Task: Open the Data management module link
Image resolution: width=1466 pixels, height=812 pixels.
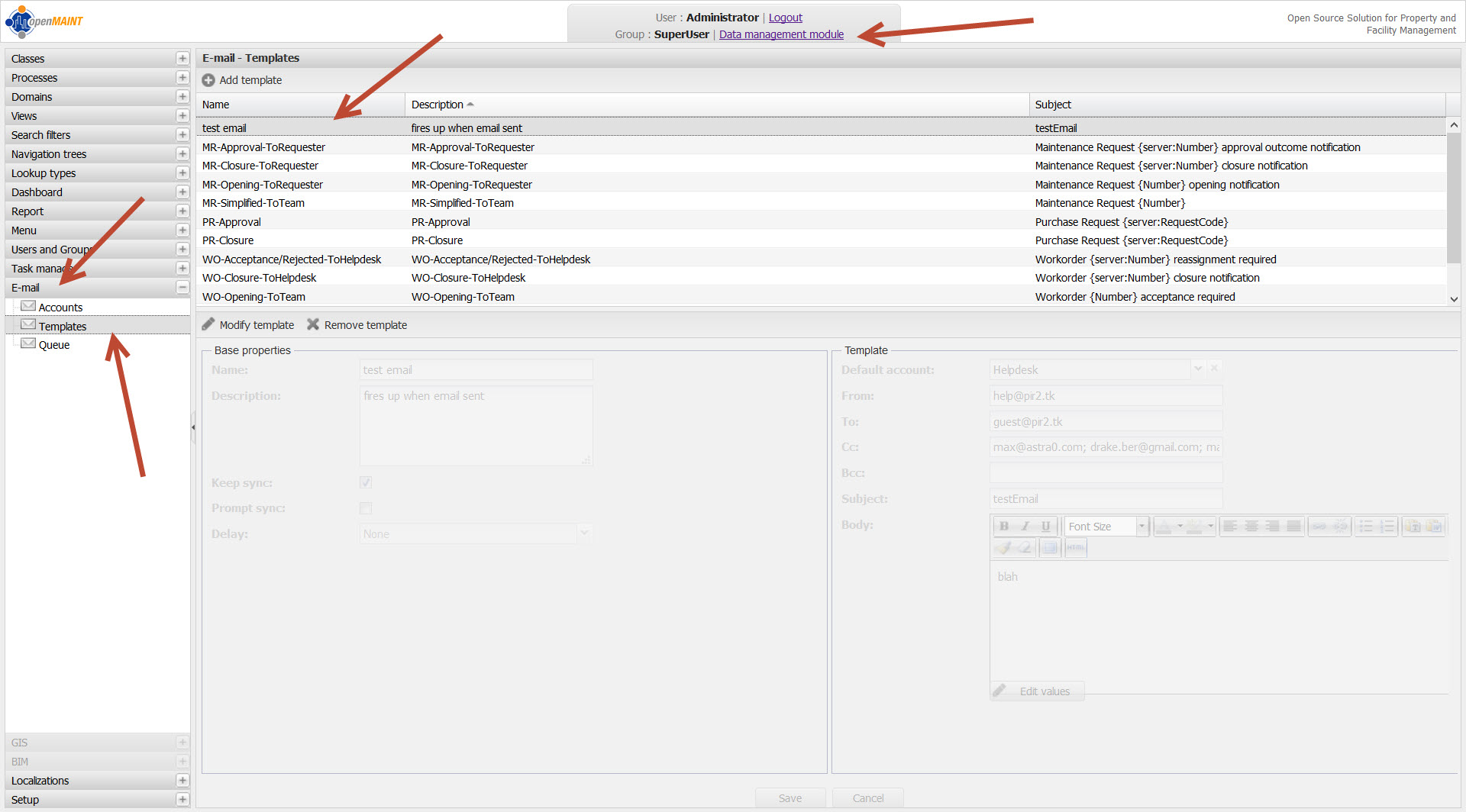Action: click(x=781, y=34)
